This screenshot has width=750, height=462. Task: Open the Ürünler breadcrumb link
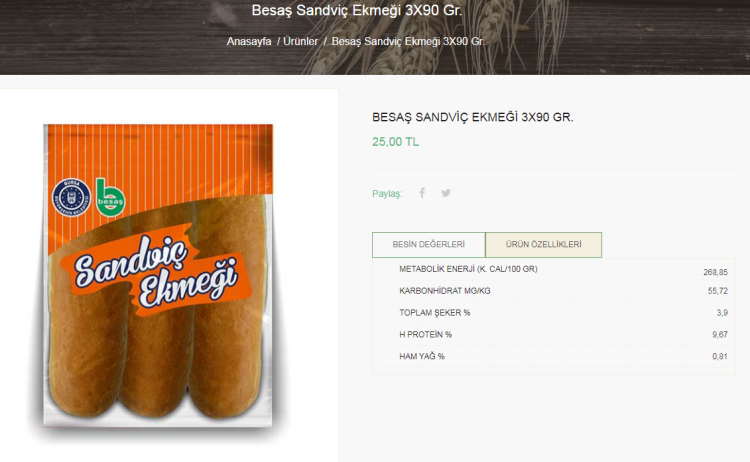302,42
